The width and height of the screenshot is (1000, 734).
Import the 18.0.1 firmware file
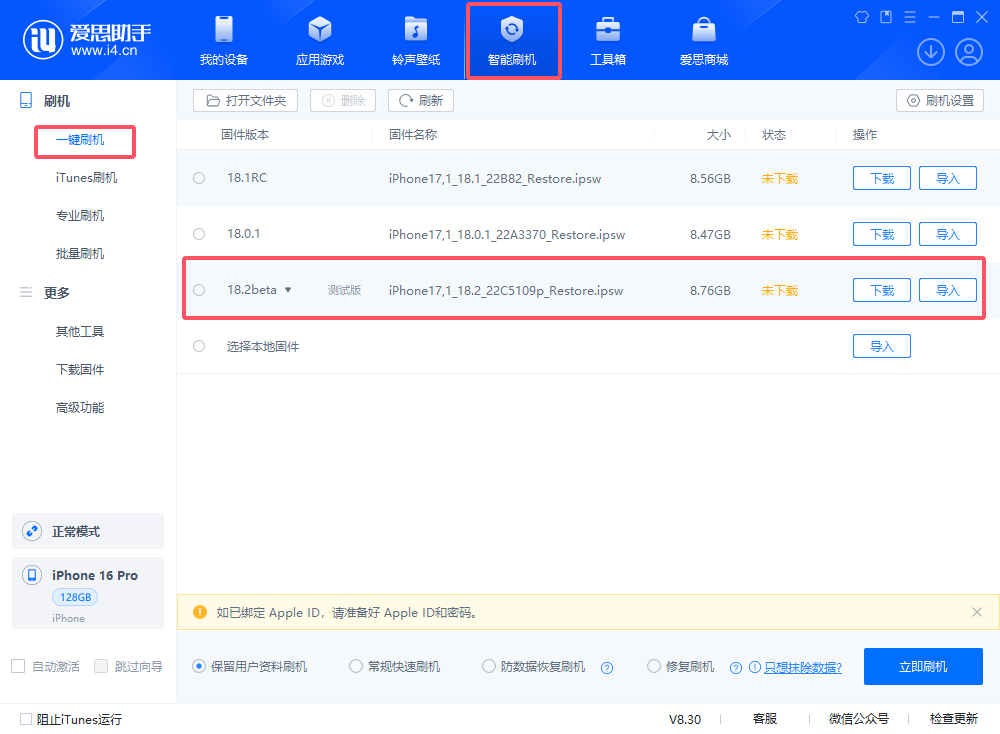[x=948, y=234]
